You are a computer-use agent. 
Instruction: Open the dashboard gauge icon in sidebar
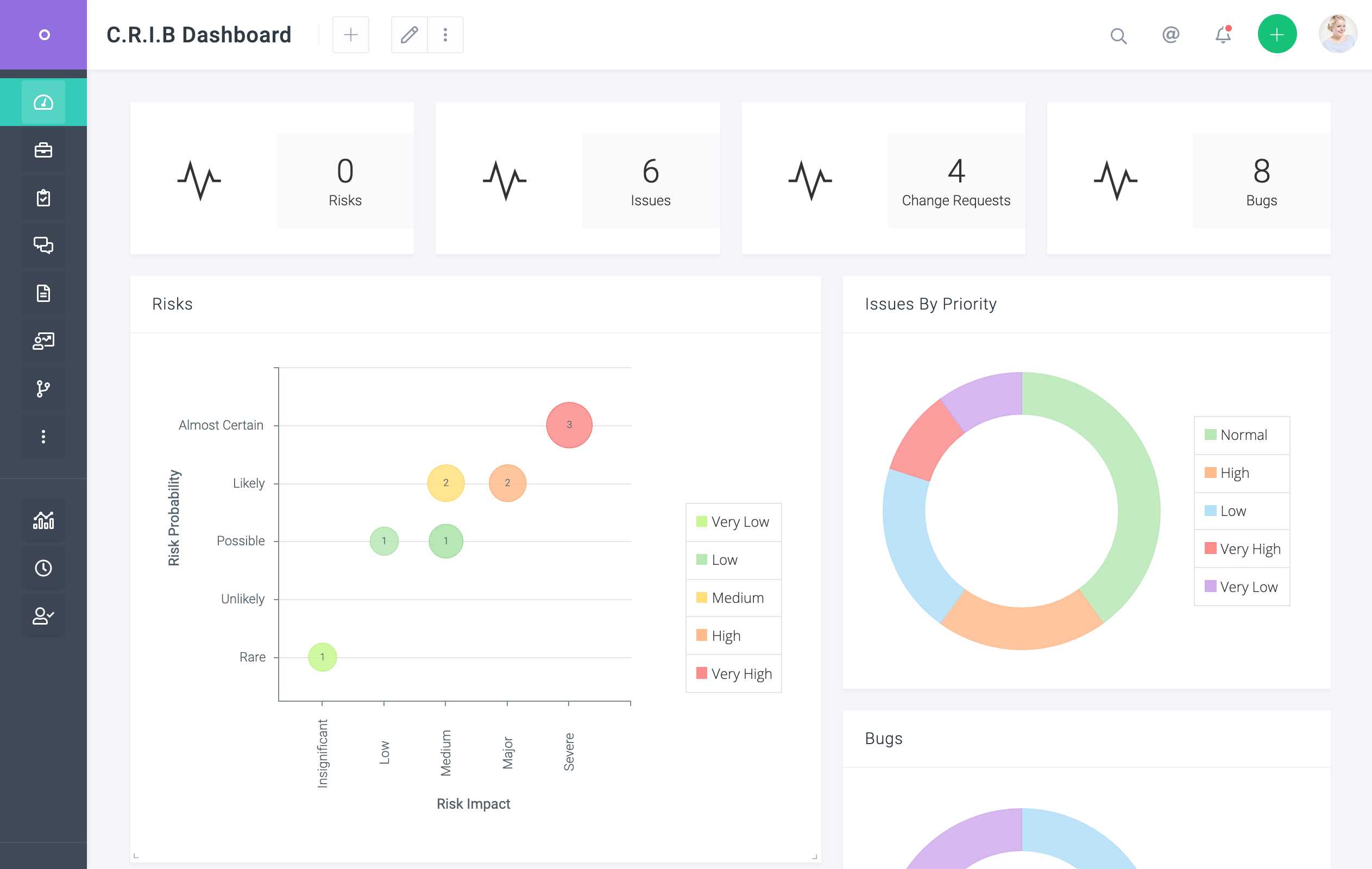tap(43, 103)
